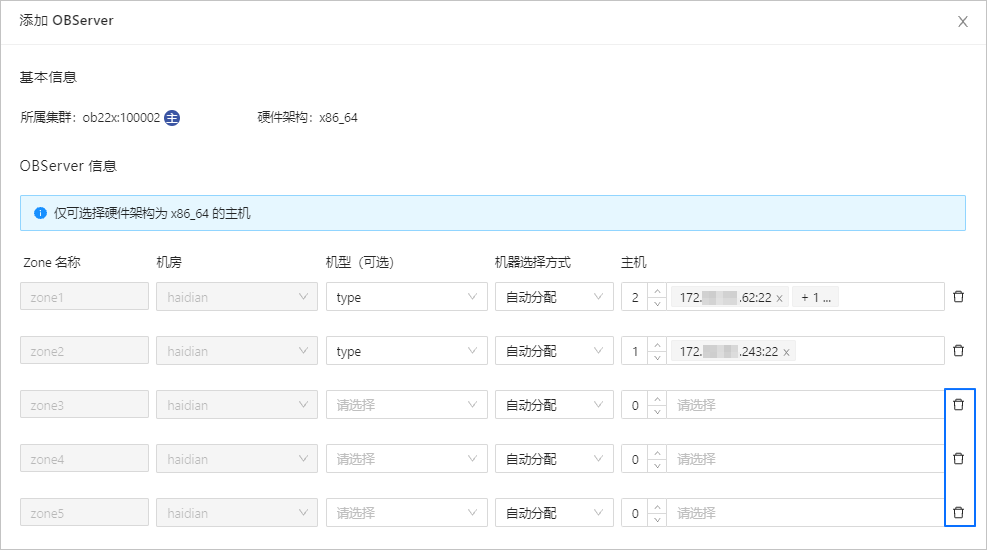
Task: Delete the zone5 row with trash icon
Action: pyautogui.click(x=958, y=513)
